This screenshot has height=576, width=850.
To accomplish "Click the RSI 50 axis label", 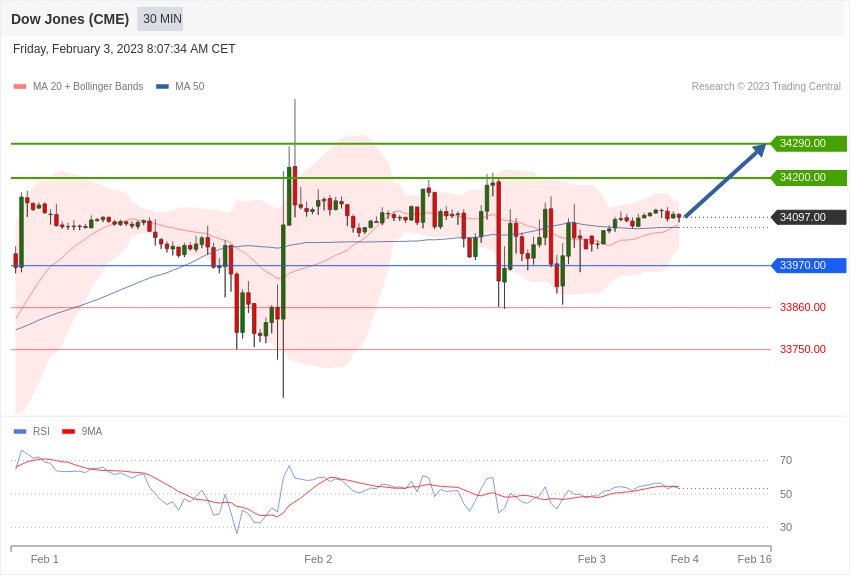I will 786,494.
